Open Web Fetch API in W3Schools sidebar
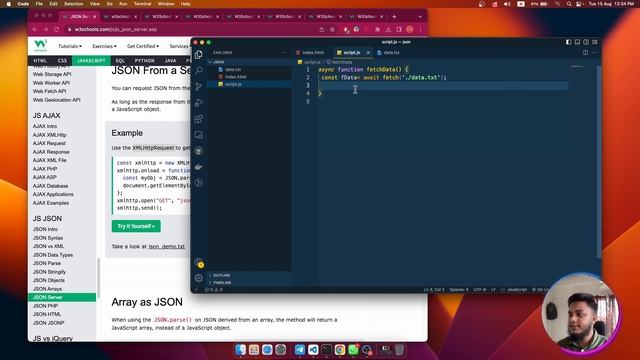Screen dimensions: 640x360 pyautogui.click(x=49, y=91)
